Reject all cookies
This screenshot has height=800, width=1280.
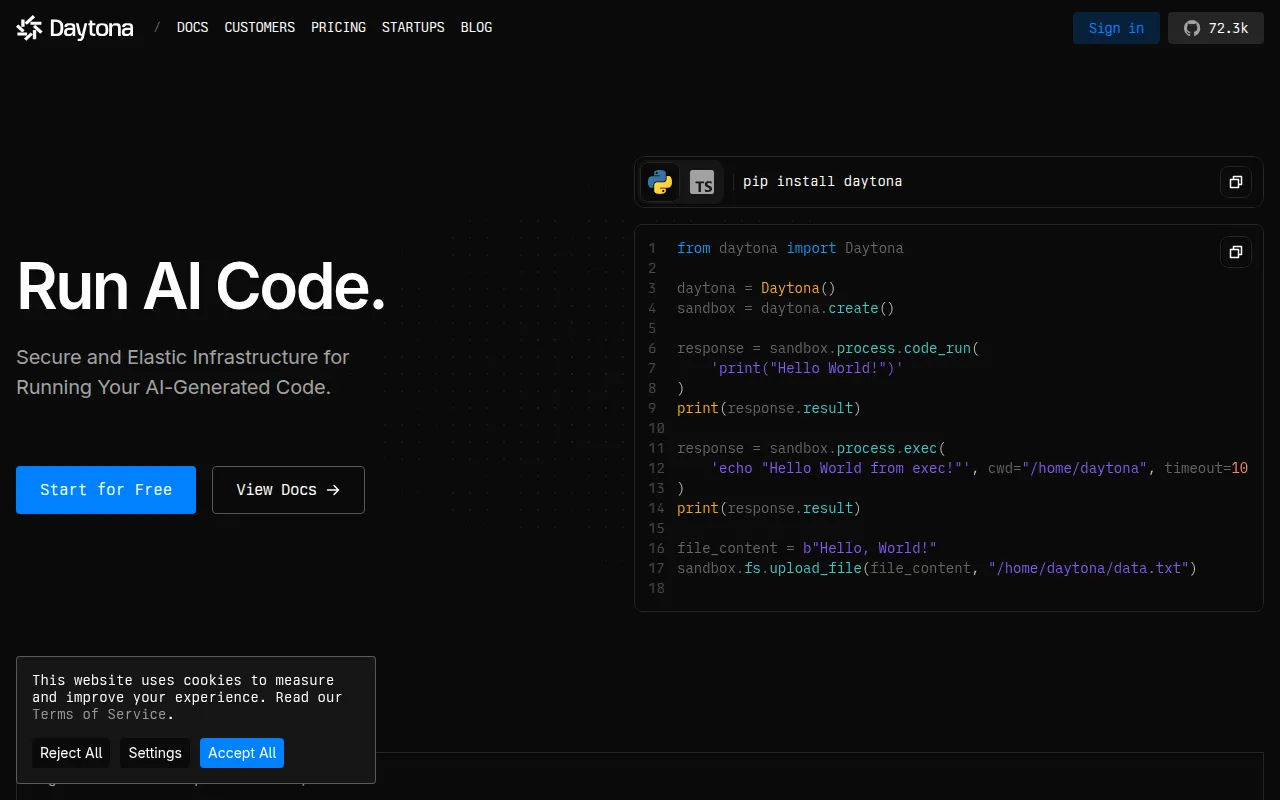click(71, 753)
